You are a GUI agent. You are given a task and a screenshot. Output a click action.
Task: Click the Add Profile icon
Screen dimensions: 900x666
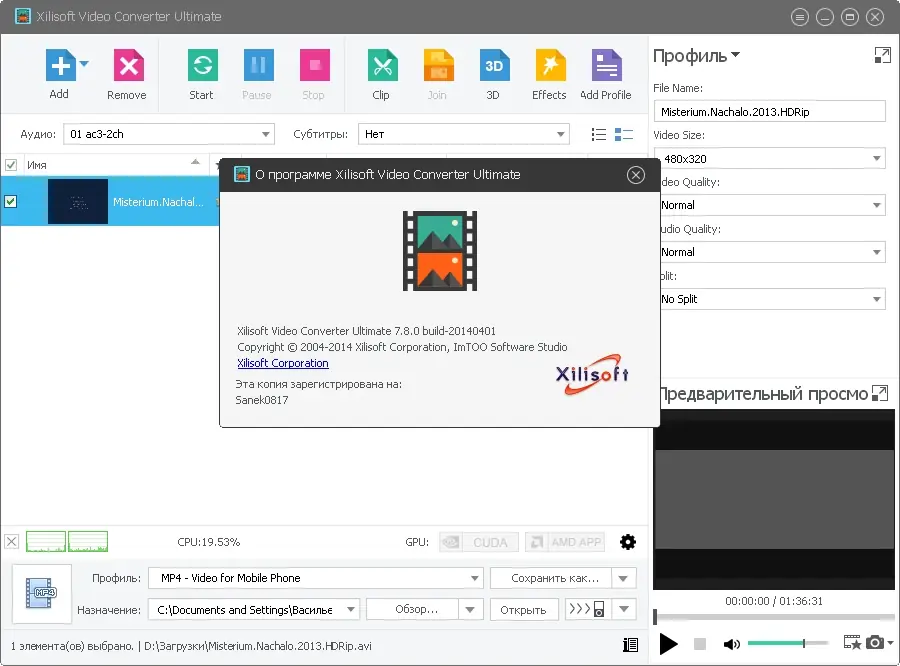coord(607,65)
